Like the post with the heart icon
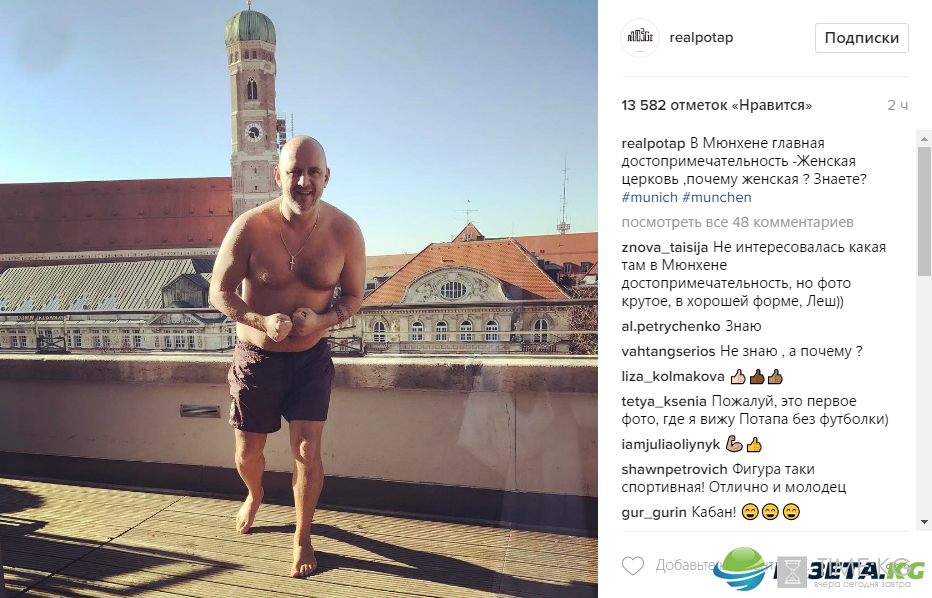932x598 pixels. [633, 565]
